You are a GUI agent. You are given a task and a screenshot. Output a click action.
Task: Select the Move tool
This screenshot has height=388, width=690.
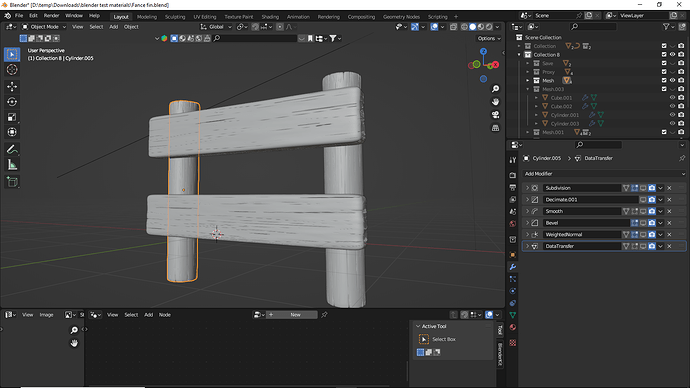tap(12, 87)
